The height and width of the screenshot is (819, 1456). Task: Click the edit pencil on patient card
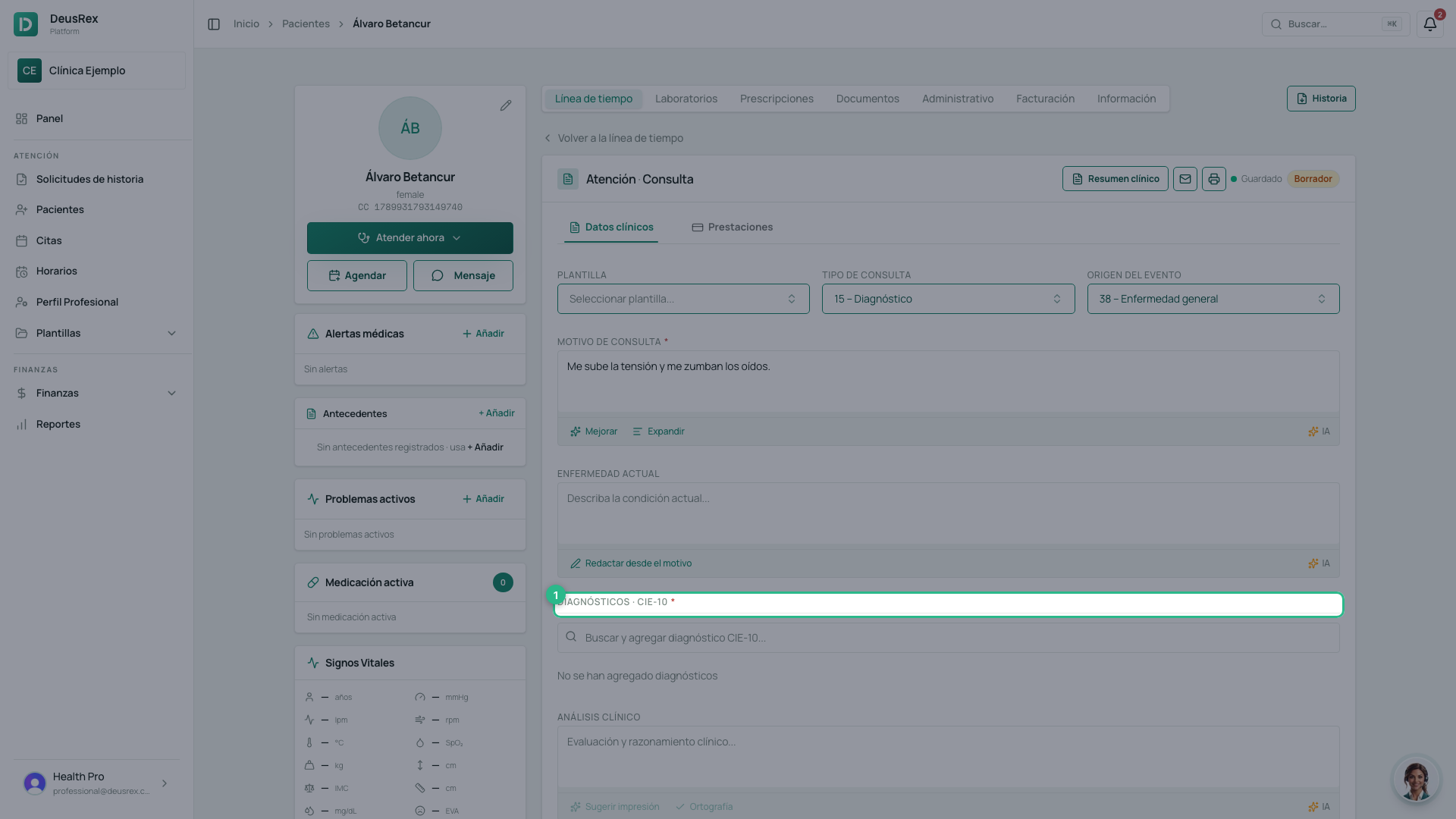click(506, 105)
